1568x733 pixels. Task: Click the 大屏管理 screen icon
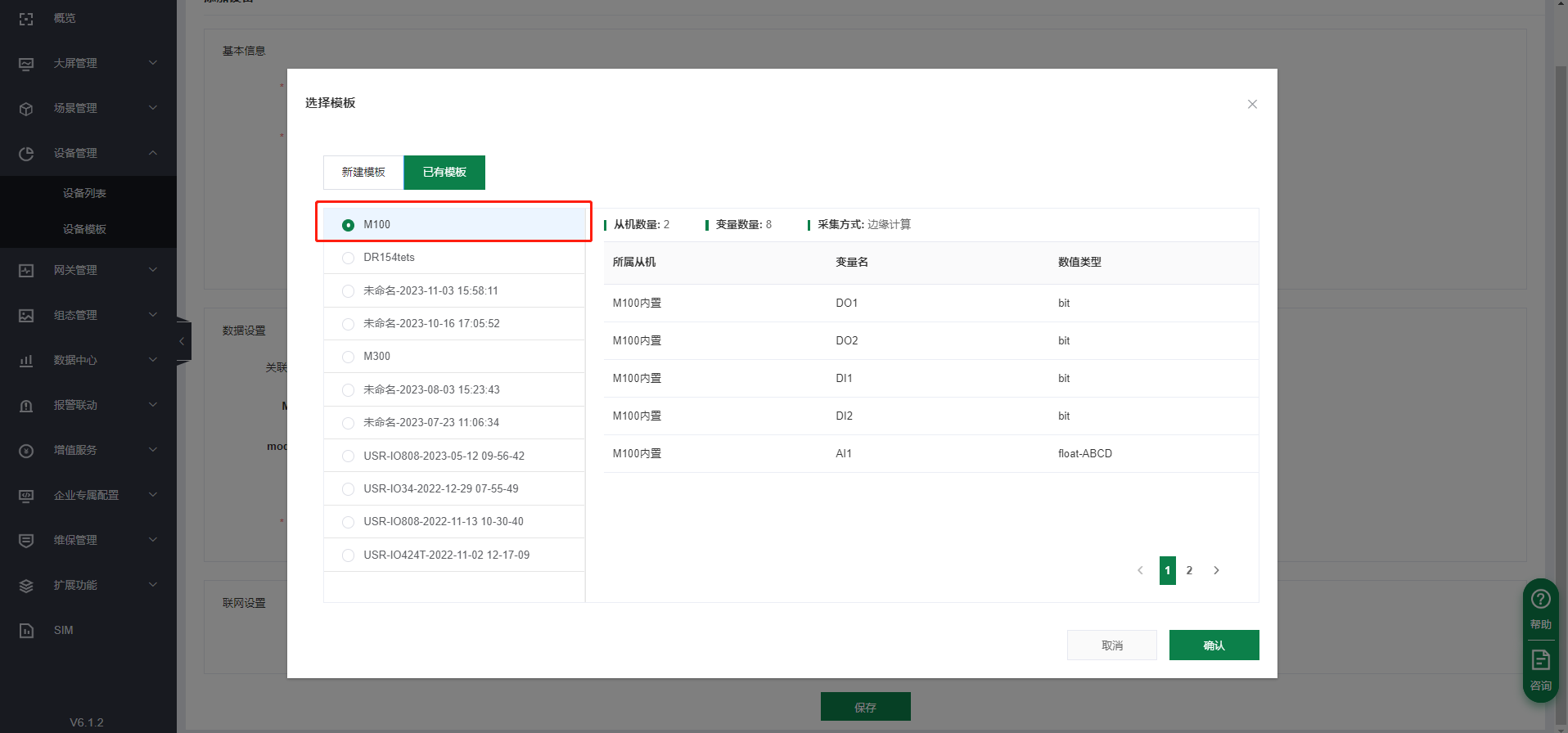(26, 63)
